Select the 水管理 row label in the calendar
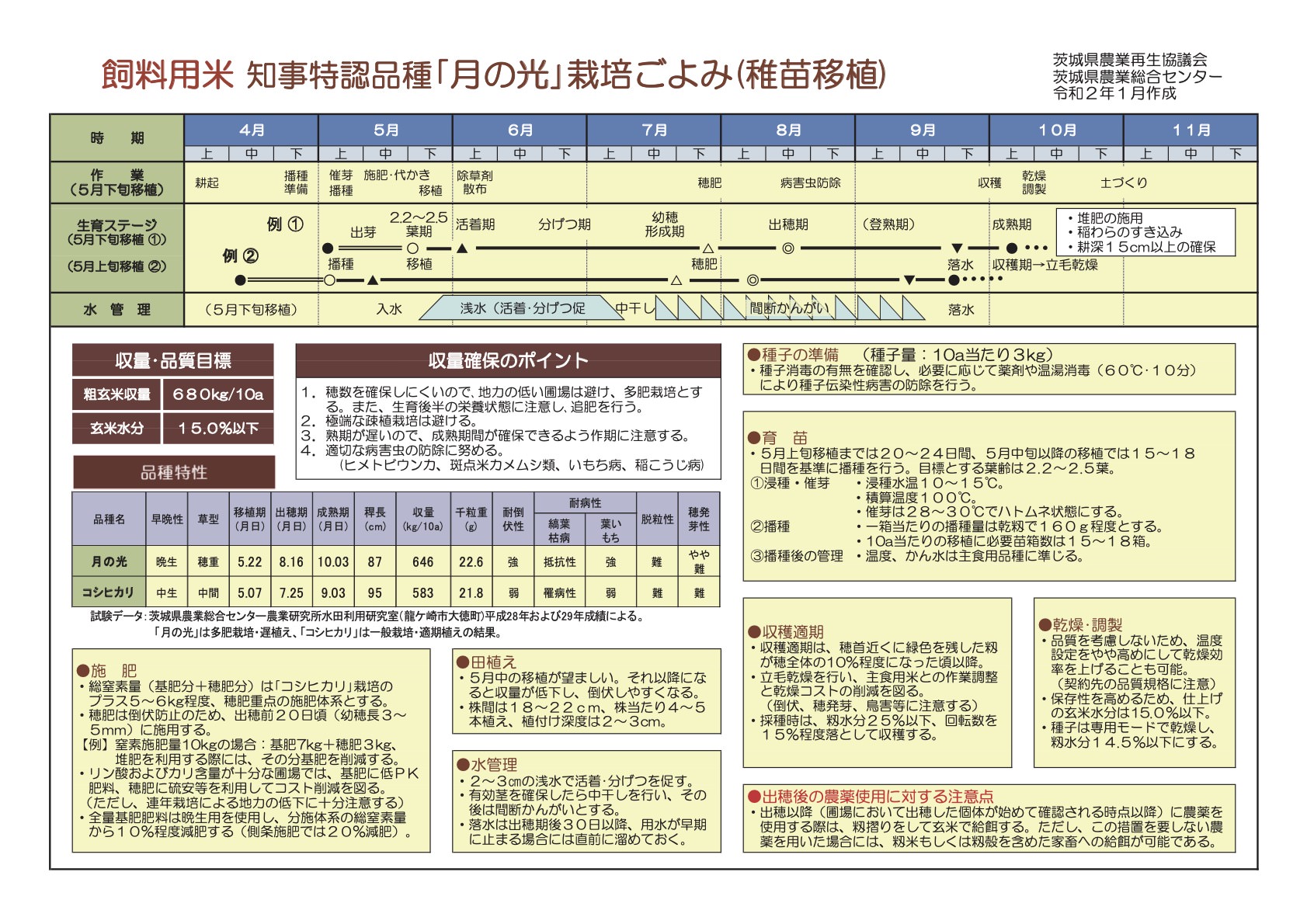1307x924 pixels. click(x=117, y=310)
